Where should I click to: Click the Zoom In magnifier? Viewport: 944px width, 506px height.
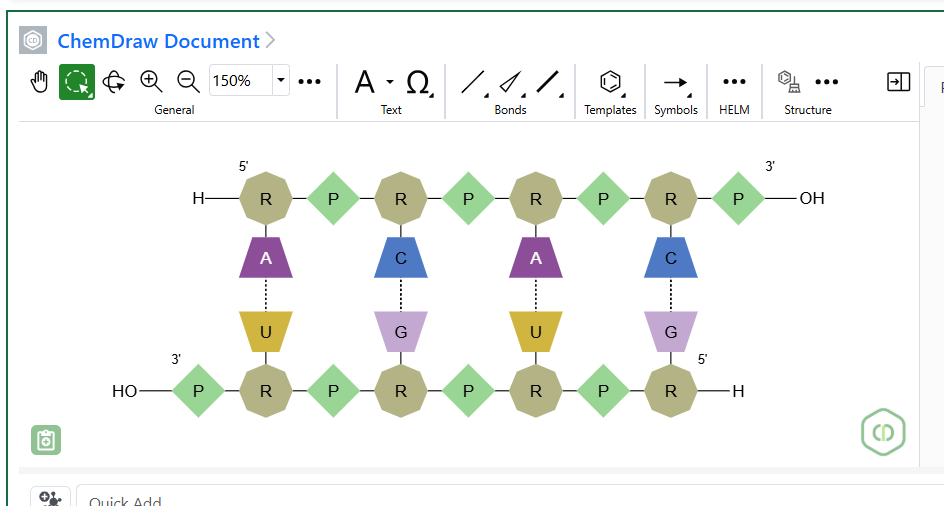pos(151,81)
